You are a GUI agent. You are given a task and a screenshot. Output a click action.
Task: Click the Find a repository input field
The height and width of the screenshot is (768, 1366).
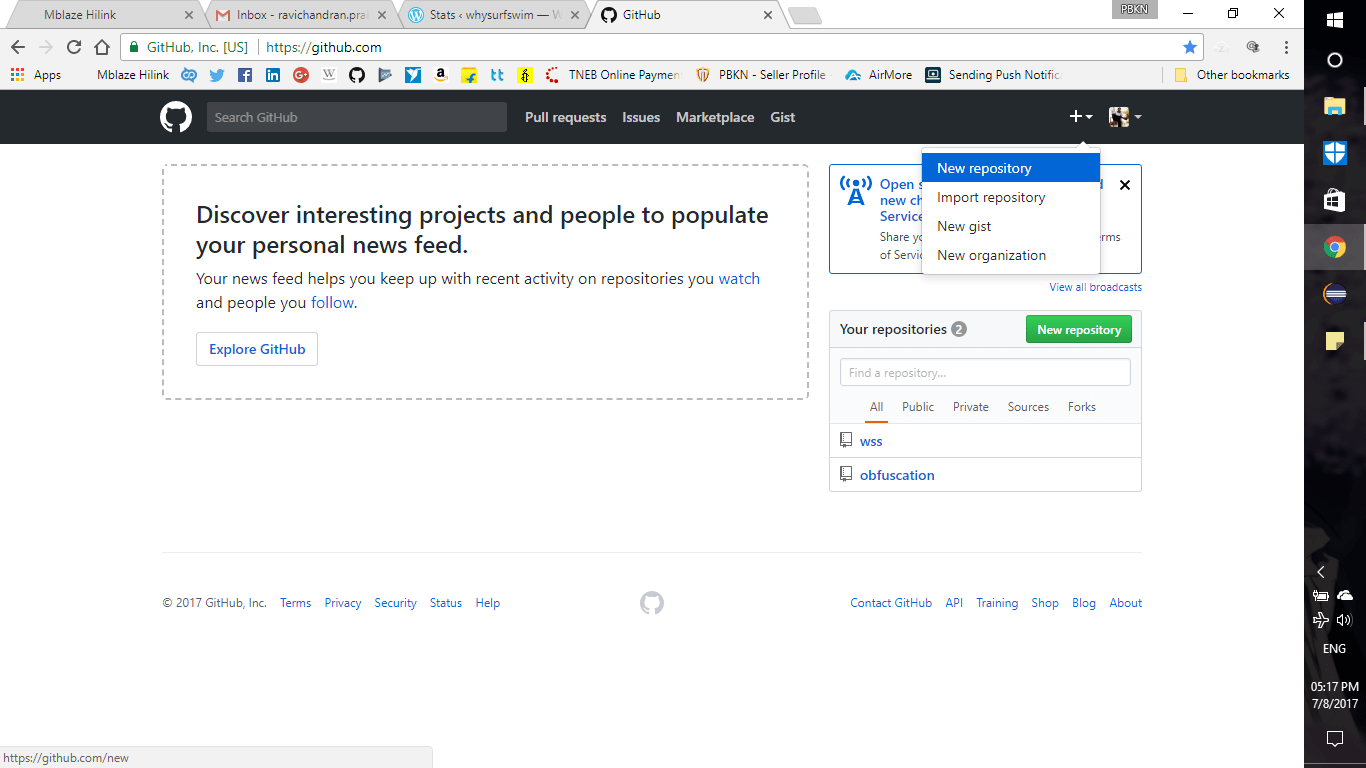[984, 372]
